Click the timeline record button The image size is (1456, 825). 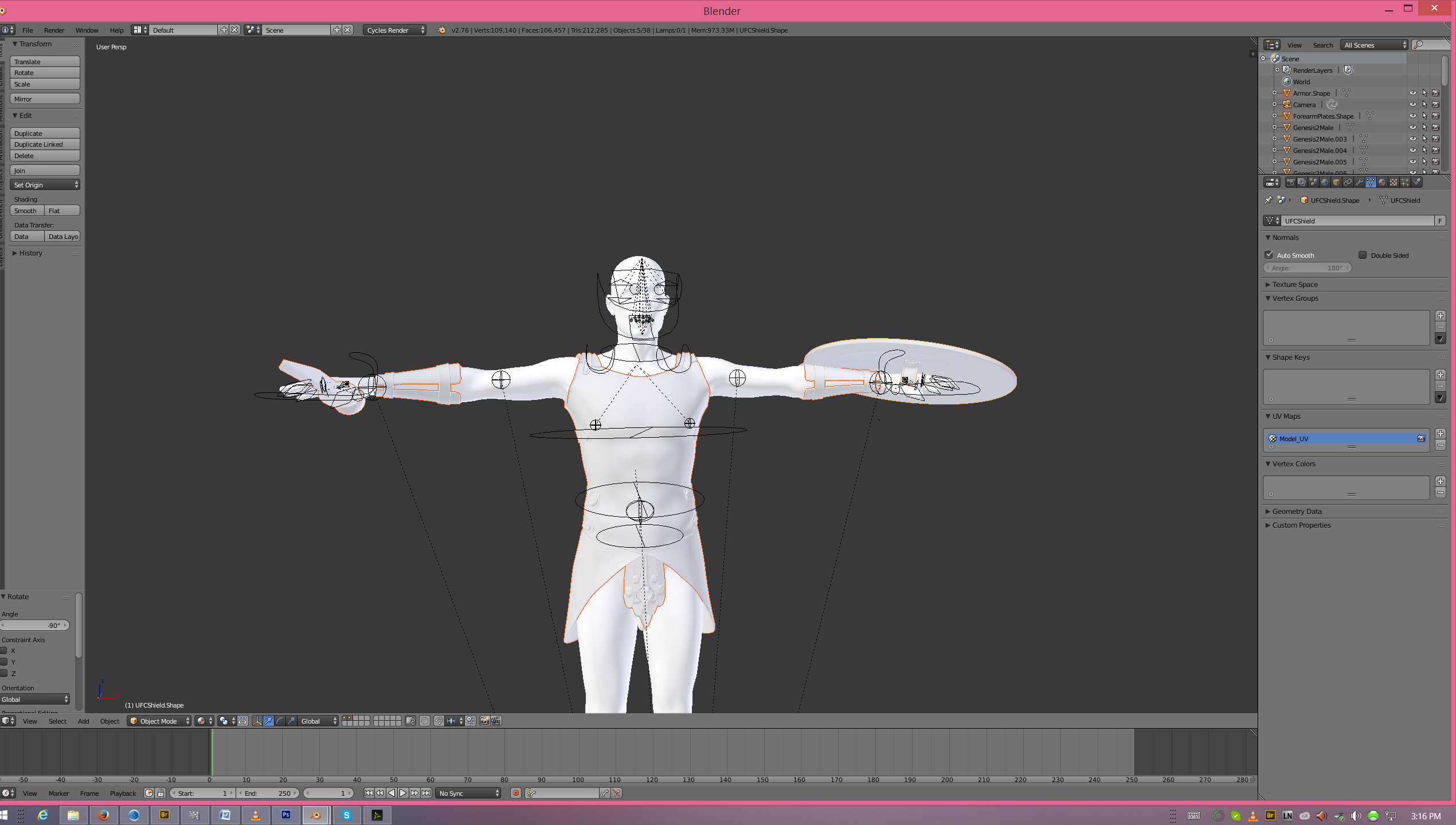pos(515,793)
